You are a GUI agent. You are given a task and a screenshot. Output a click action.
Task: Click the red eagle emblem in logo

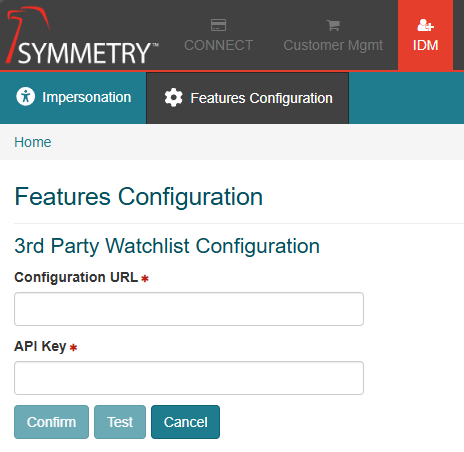click(27, 32)
